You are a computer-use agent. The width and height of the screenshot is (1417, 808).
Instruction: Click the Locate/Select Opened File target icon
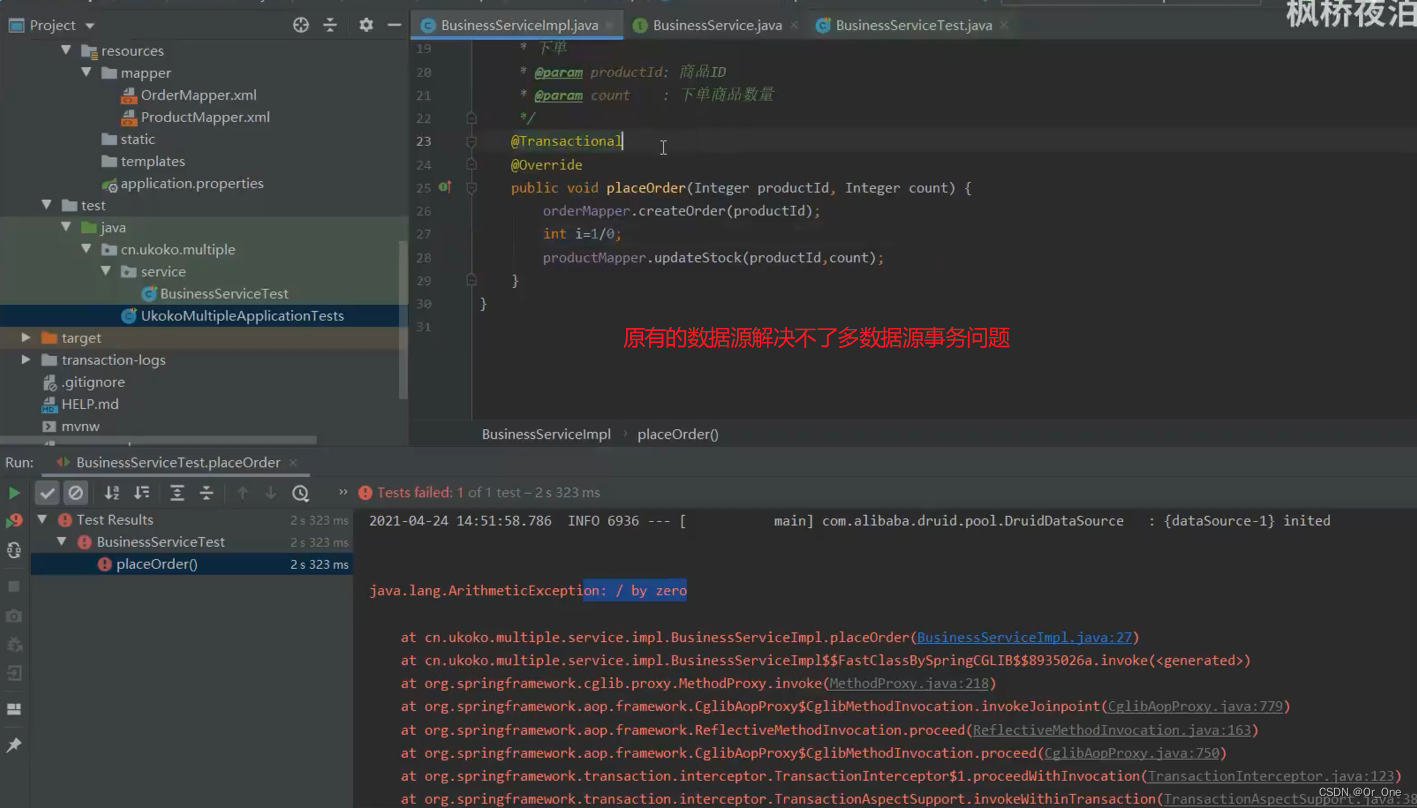pos(301,25)
